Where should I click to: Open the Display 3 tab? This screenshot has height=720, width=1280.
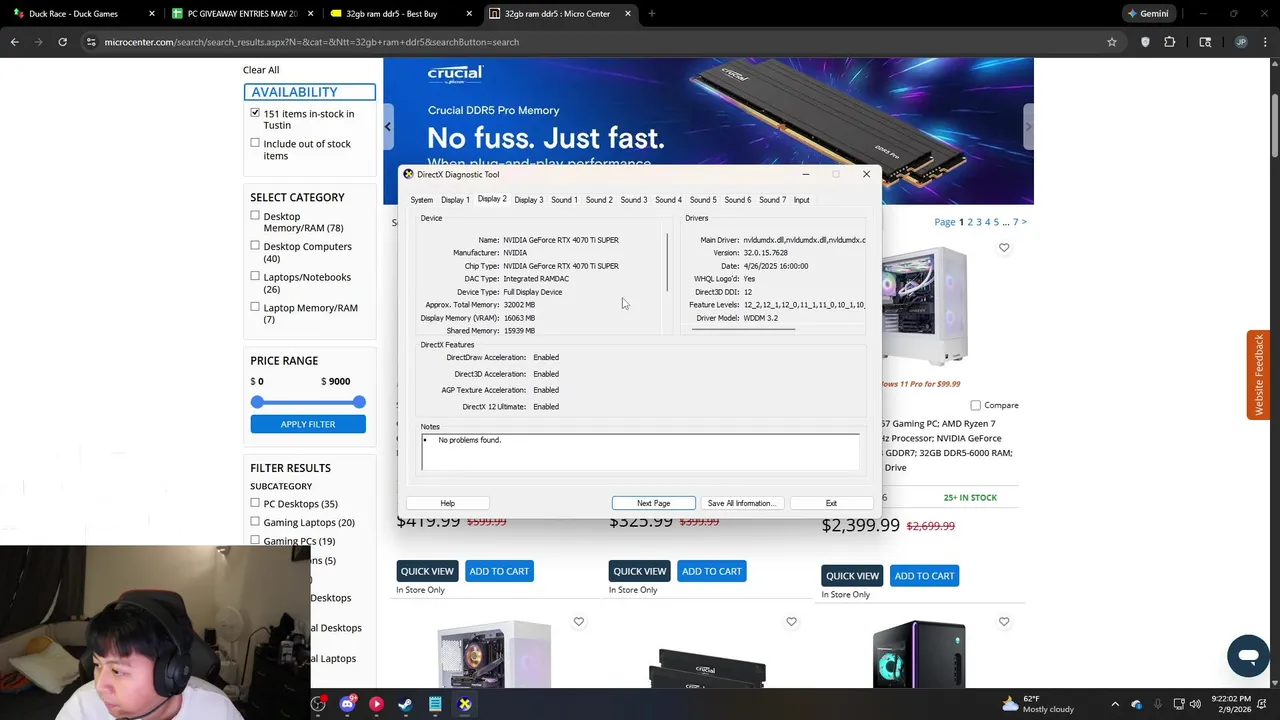pyautogui.click(x=529, y=200)
